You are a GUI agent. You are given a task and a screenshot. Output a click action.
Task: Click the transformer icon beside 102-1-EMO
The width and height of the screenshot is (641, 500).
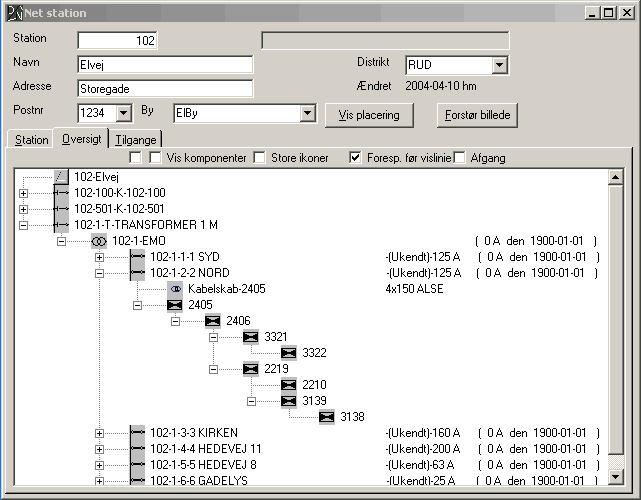[x=98, y=241]
